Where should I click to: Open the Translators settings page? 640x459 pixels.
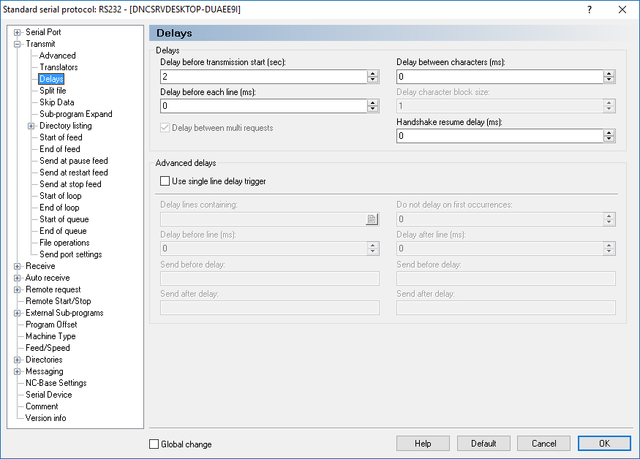point(58,67)
